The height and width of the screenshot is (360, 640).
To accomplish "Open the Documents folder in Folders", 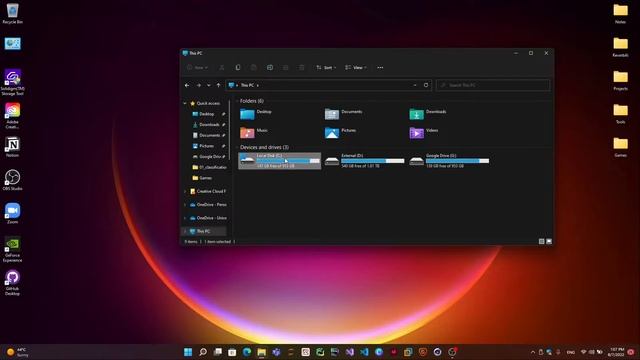I will [x=343, y=114].
